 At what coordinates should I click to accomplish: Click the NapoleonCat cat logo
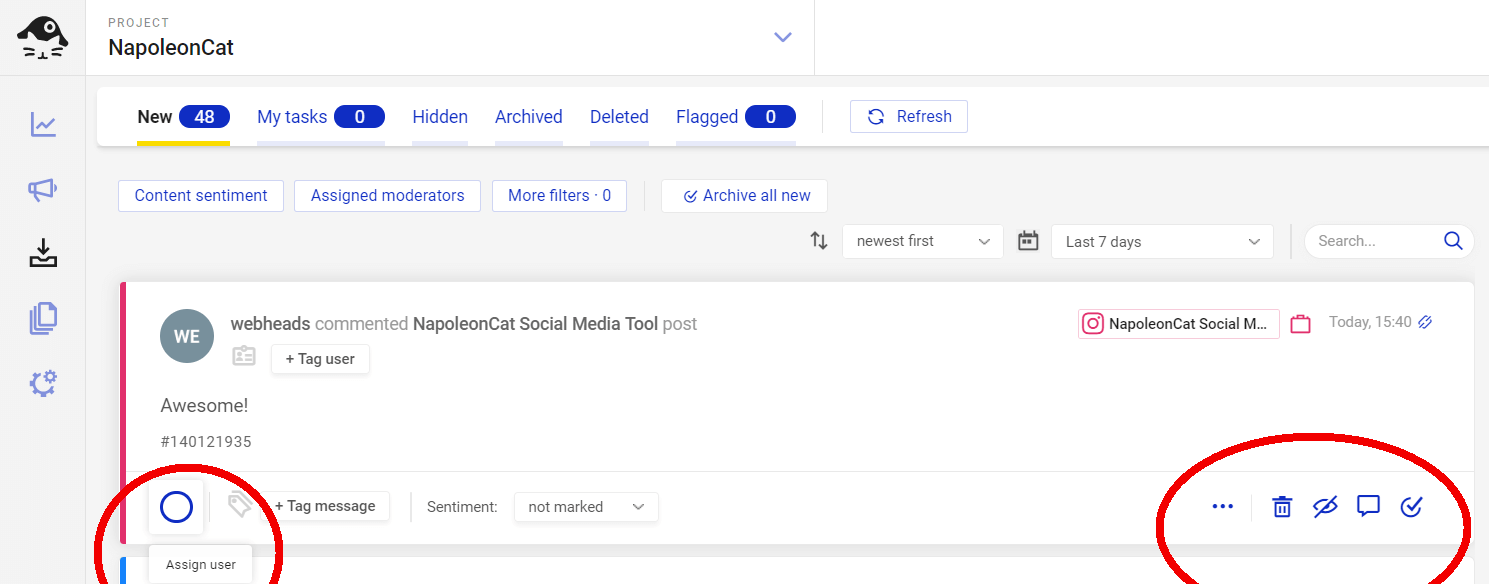(x=43, y=38)
